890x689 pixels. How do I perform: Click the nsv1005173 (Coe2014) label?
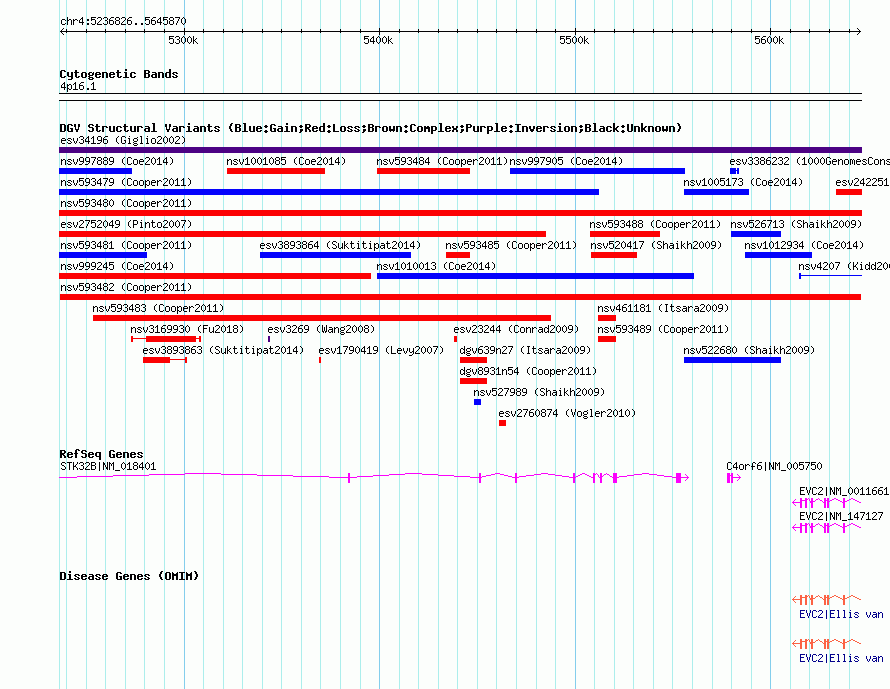(x=743, y=182)
